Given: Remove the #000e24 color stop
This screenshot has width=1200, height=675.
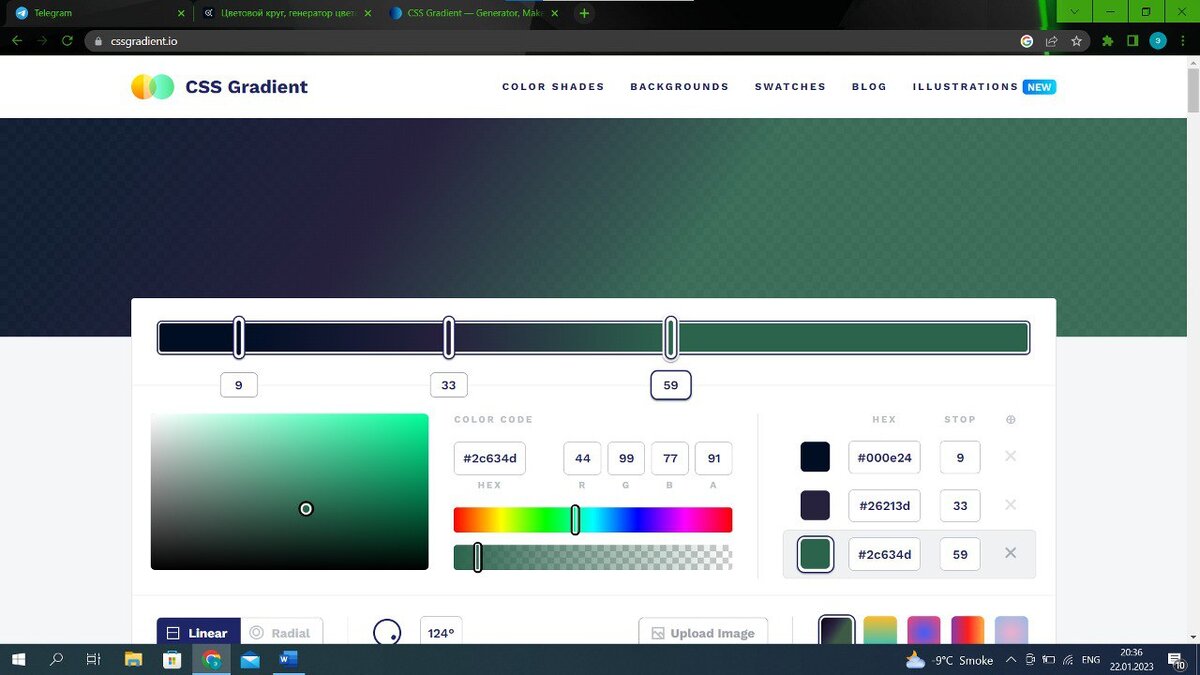Looking at the screenshot, I should (1010, 456).
